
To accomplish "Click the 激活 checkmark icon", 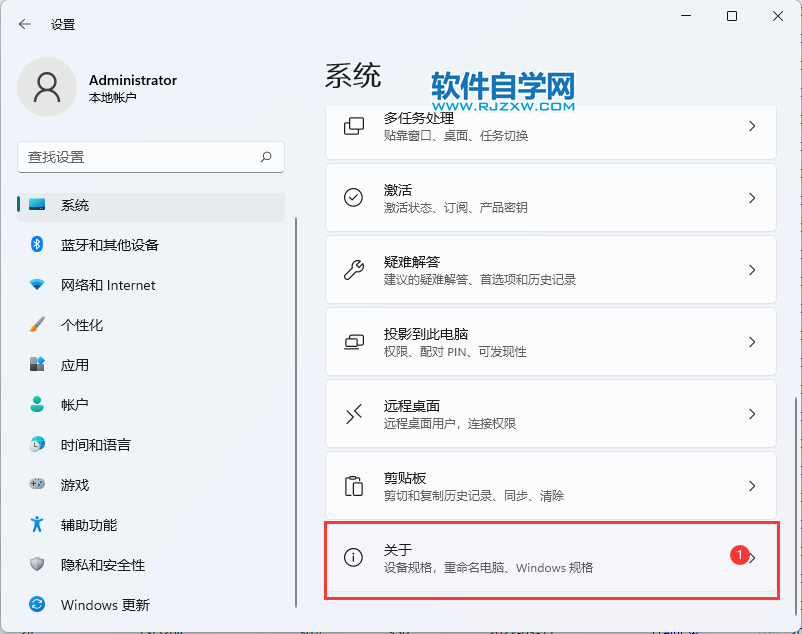I will pos(353,197).
